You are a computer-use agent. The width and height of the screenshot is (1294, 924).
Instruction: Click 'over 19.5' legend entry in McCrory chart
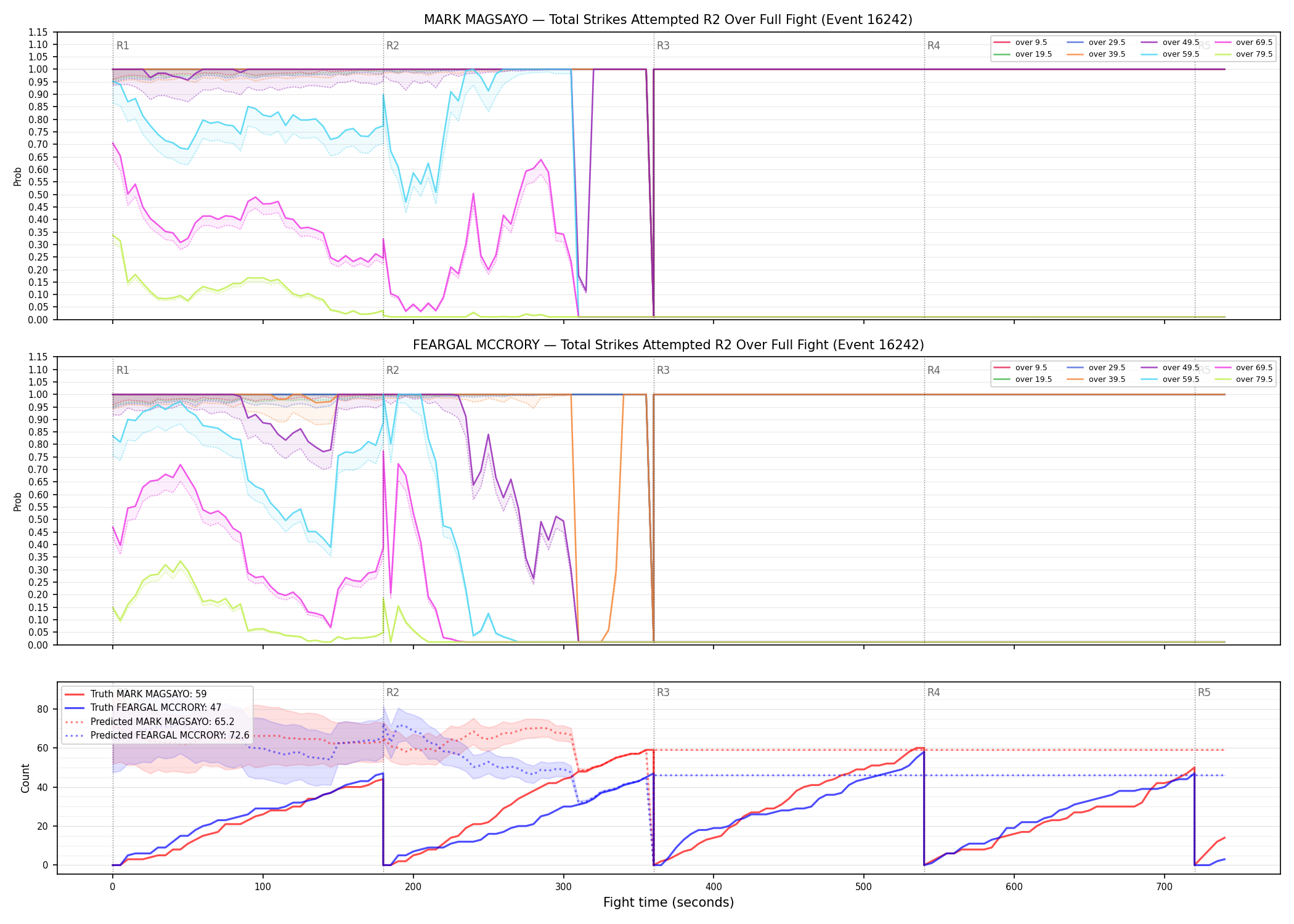[x=1022, y=379]
